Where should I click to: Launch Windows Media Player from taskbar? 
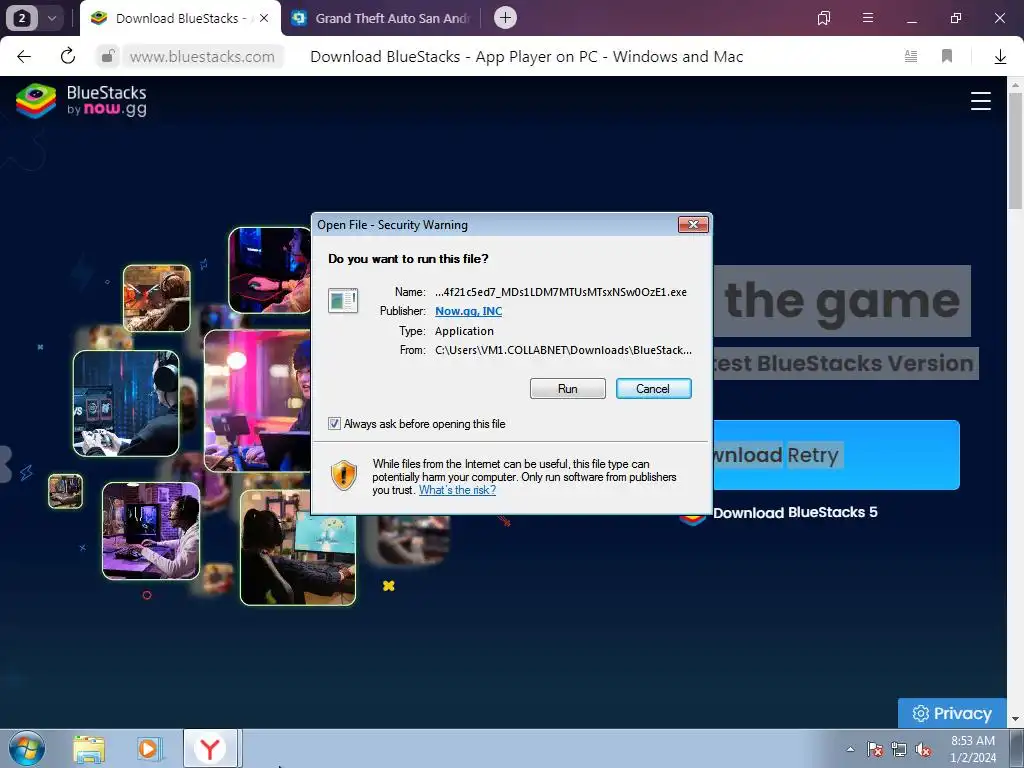pyautogui.click(x=149, y=749)
